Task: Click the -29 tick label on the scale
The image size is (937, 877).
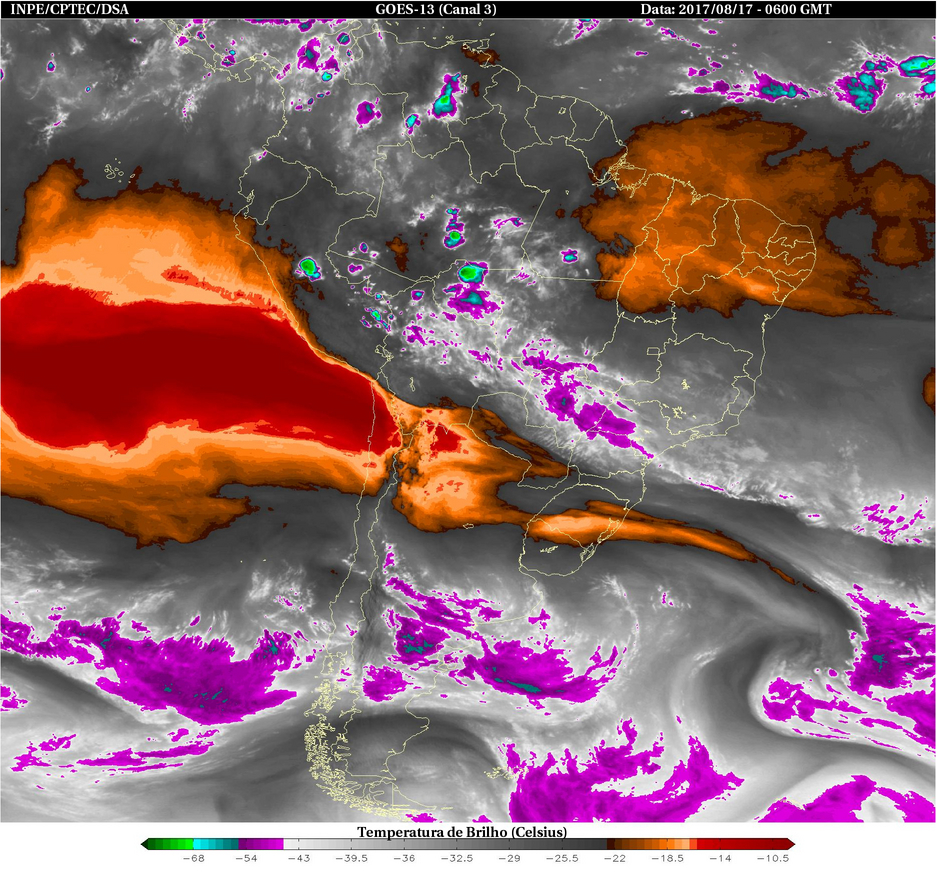Action: tap(509, 859)
